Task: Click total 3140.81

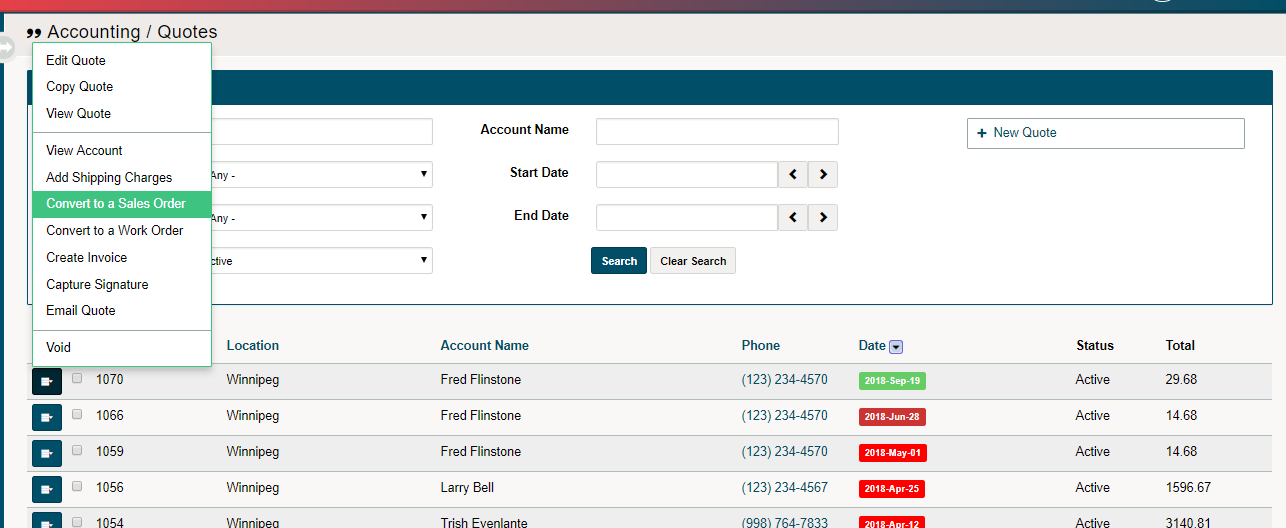Action: (x=1188, y=522)
